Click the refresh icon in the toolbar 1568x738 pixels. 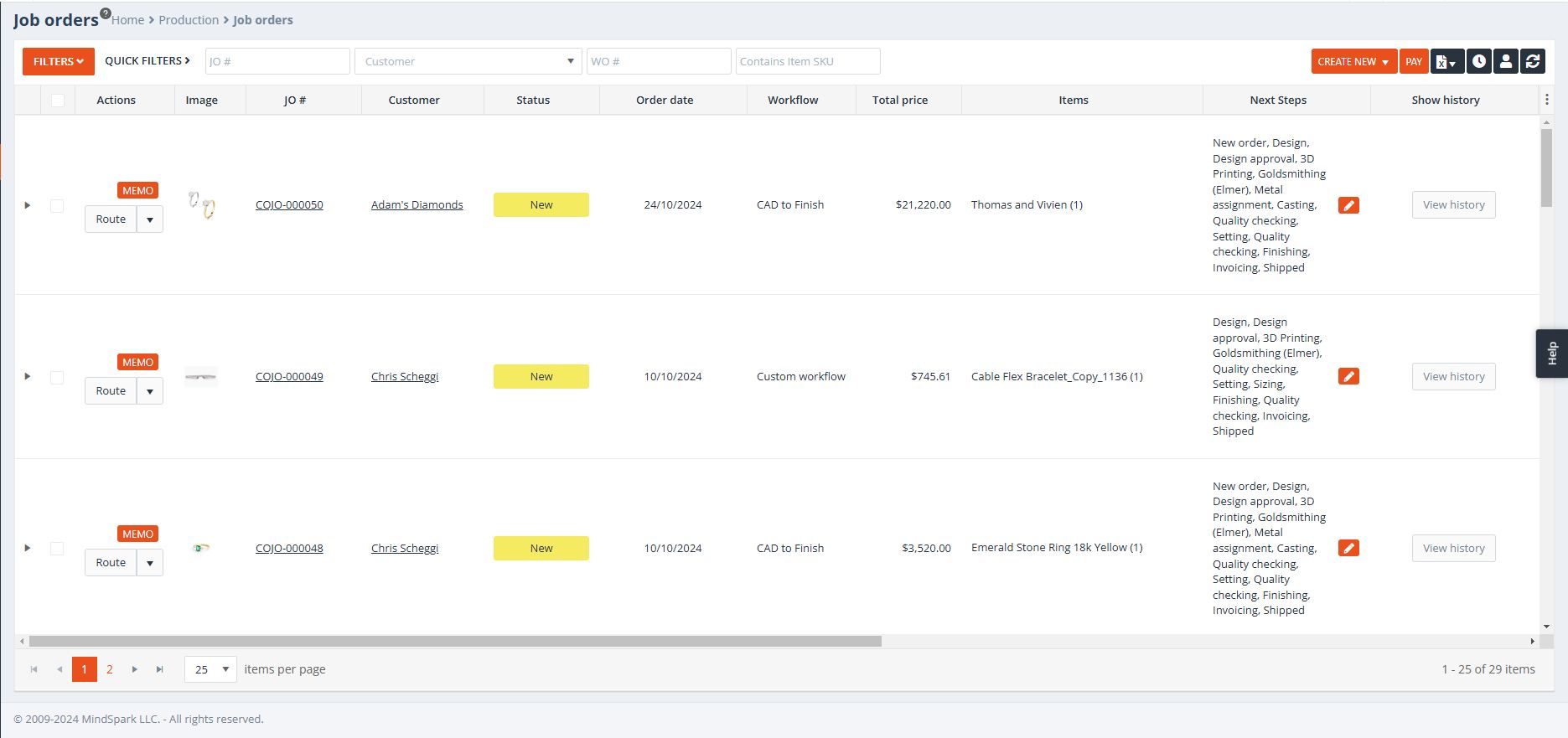tap(1533, 61)
